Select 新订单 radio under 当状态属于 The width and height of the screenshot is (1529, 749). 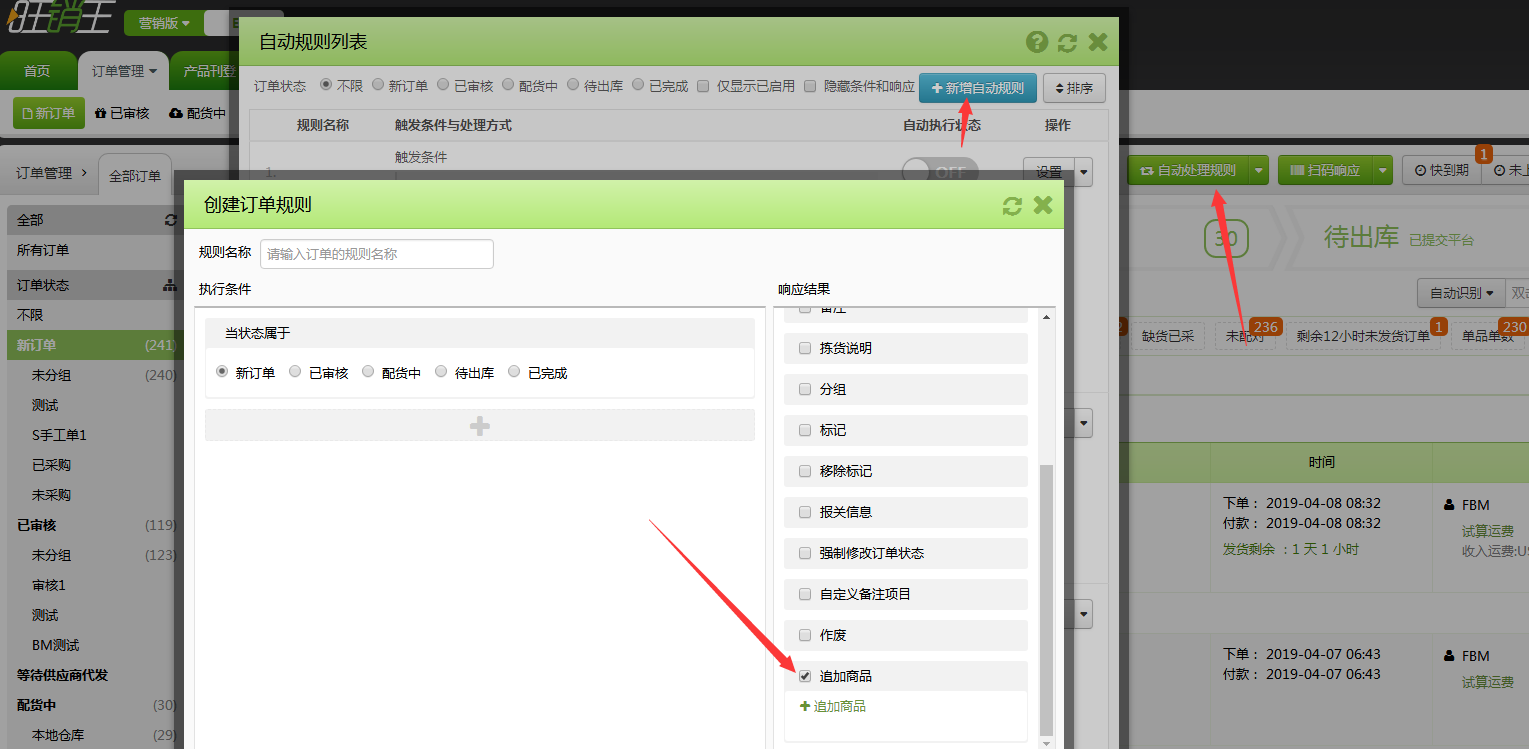(222, 372)
